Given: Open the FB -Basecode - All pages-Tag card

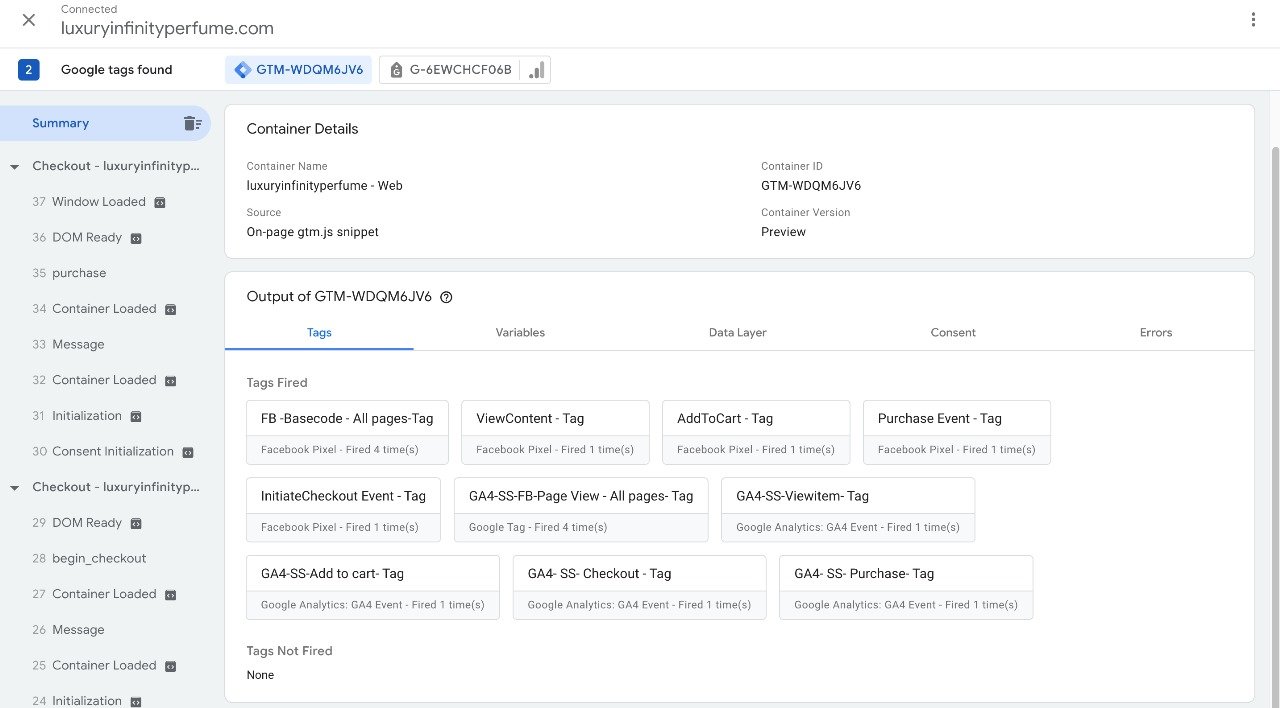Looking at the screenshot, I should pyautogui.click(x=347, y=432).
